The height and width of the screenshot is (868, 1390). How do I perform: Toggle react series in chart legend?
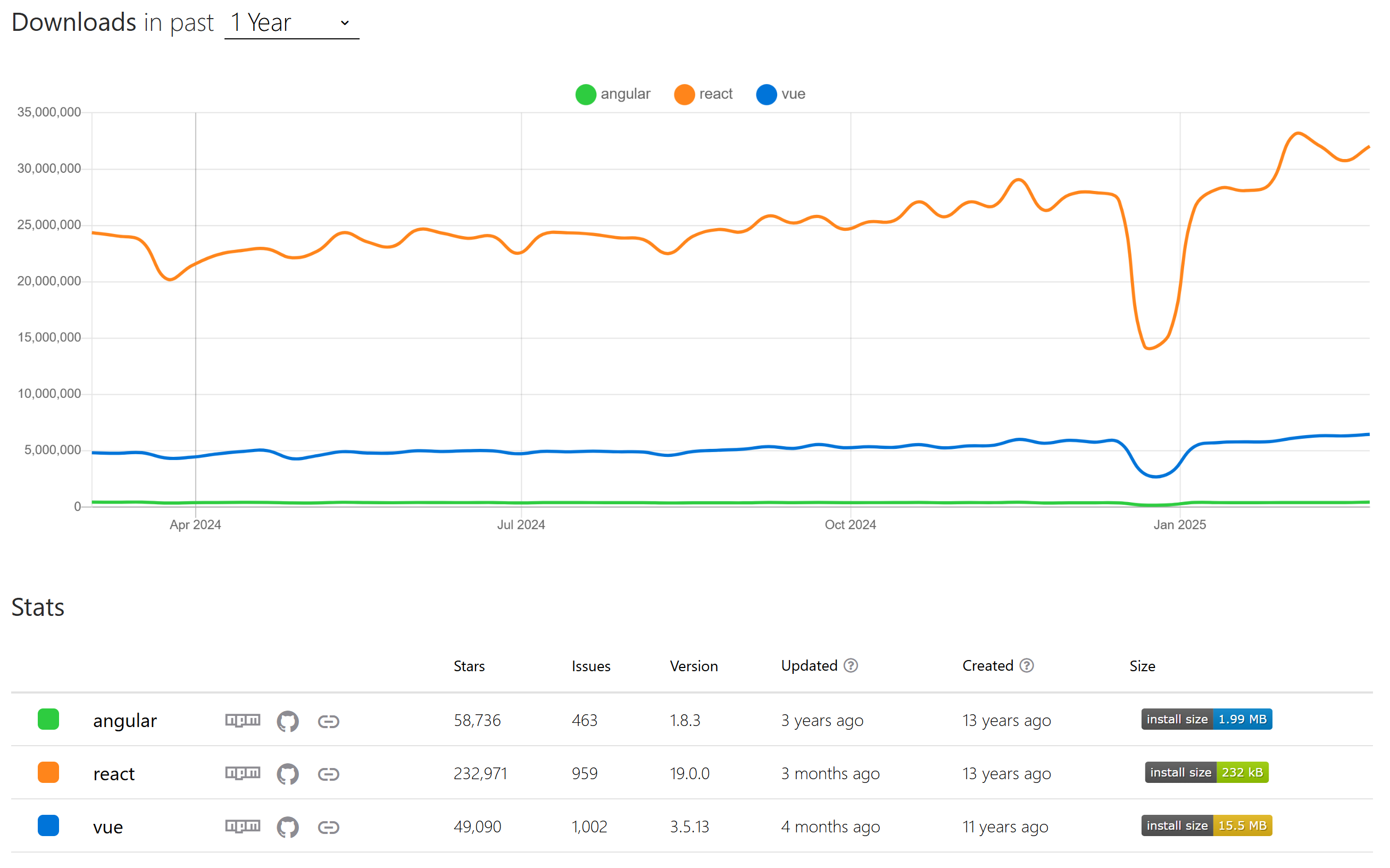pos(703,94)
